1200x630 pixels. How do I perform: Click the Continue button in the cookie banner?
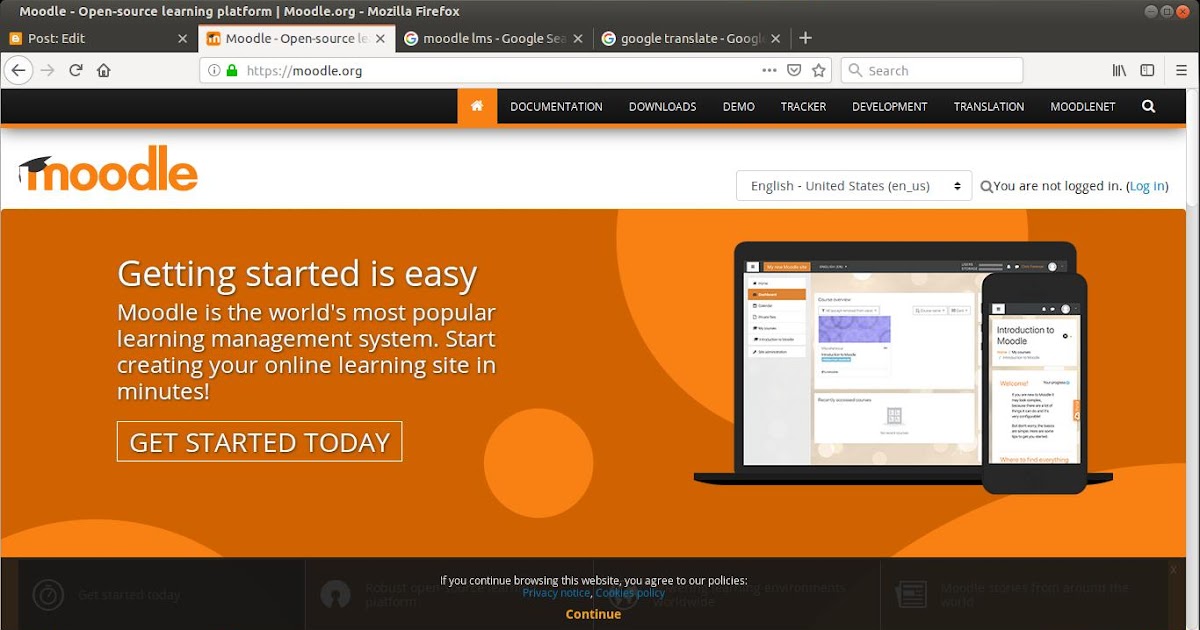592,613
